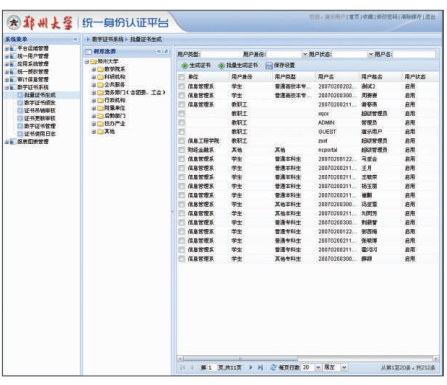Click the horizontal scrollbar right arrow
Viewport: 447px width, 385px height.
coord(436,359)
